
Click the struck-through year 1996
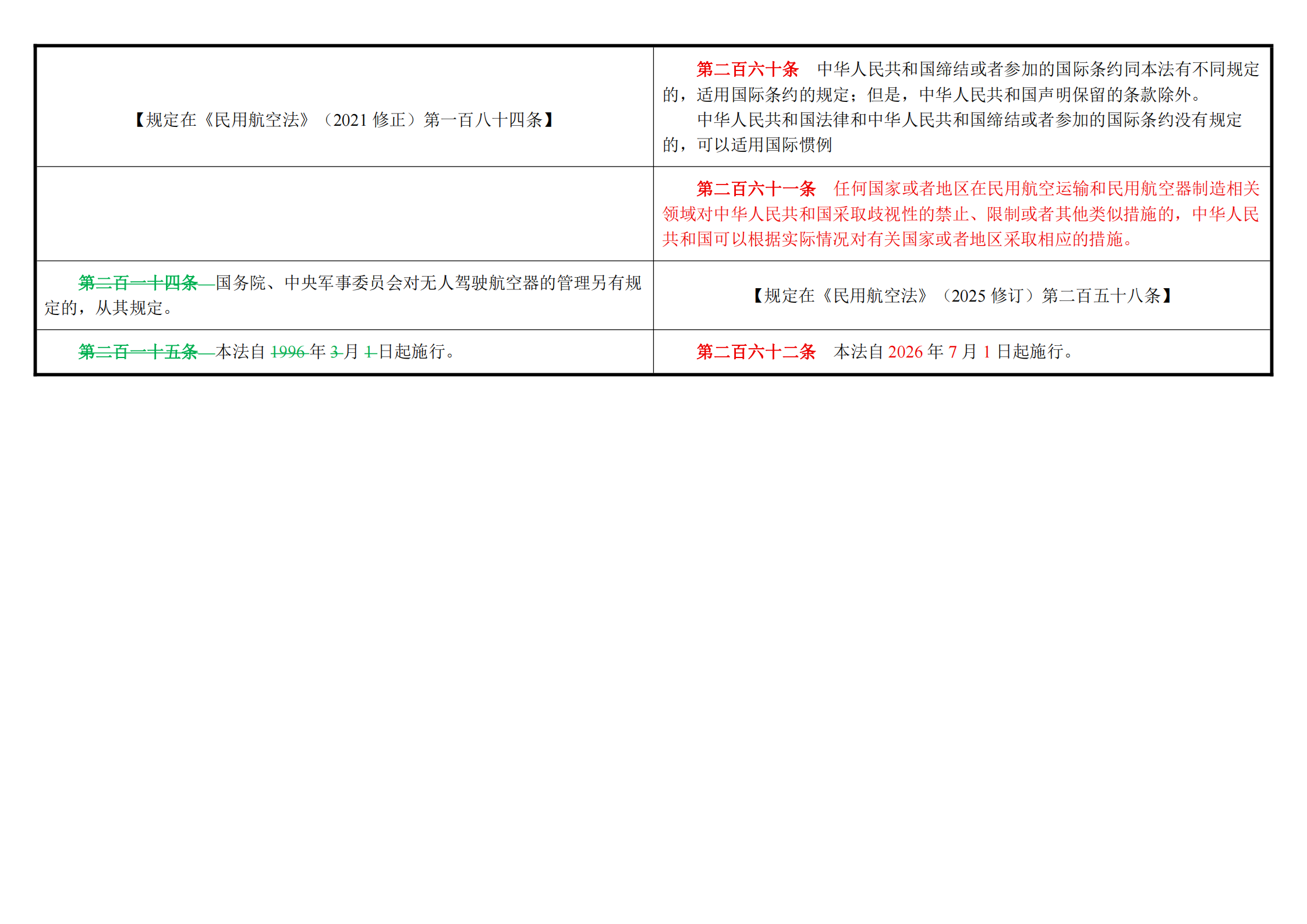tap(288, 352)
